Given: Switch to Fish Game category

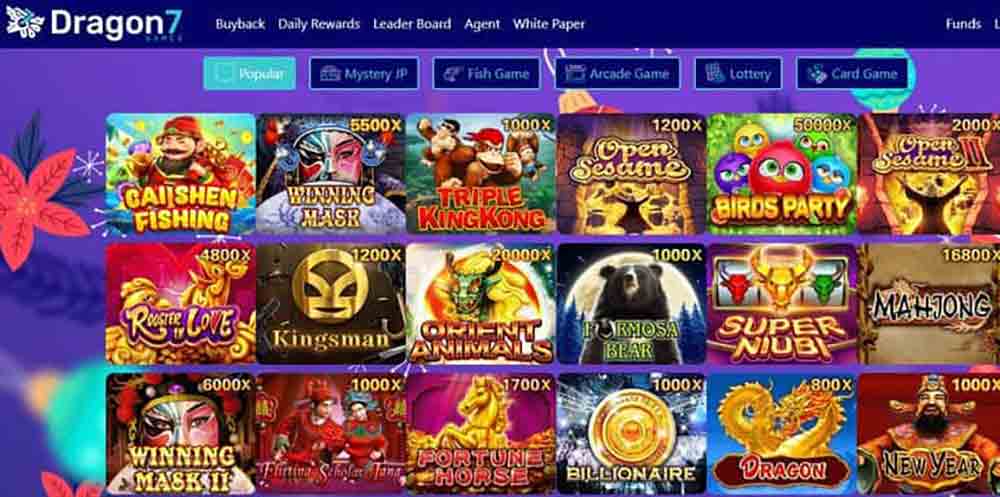Looking at the screenshot, I should [486, 73].
